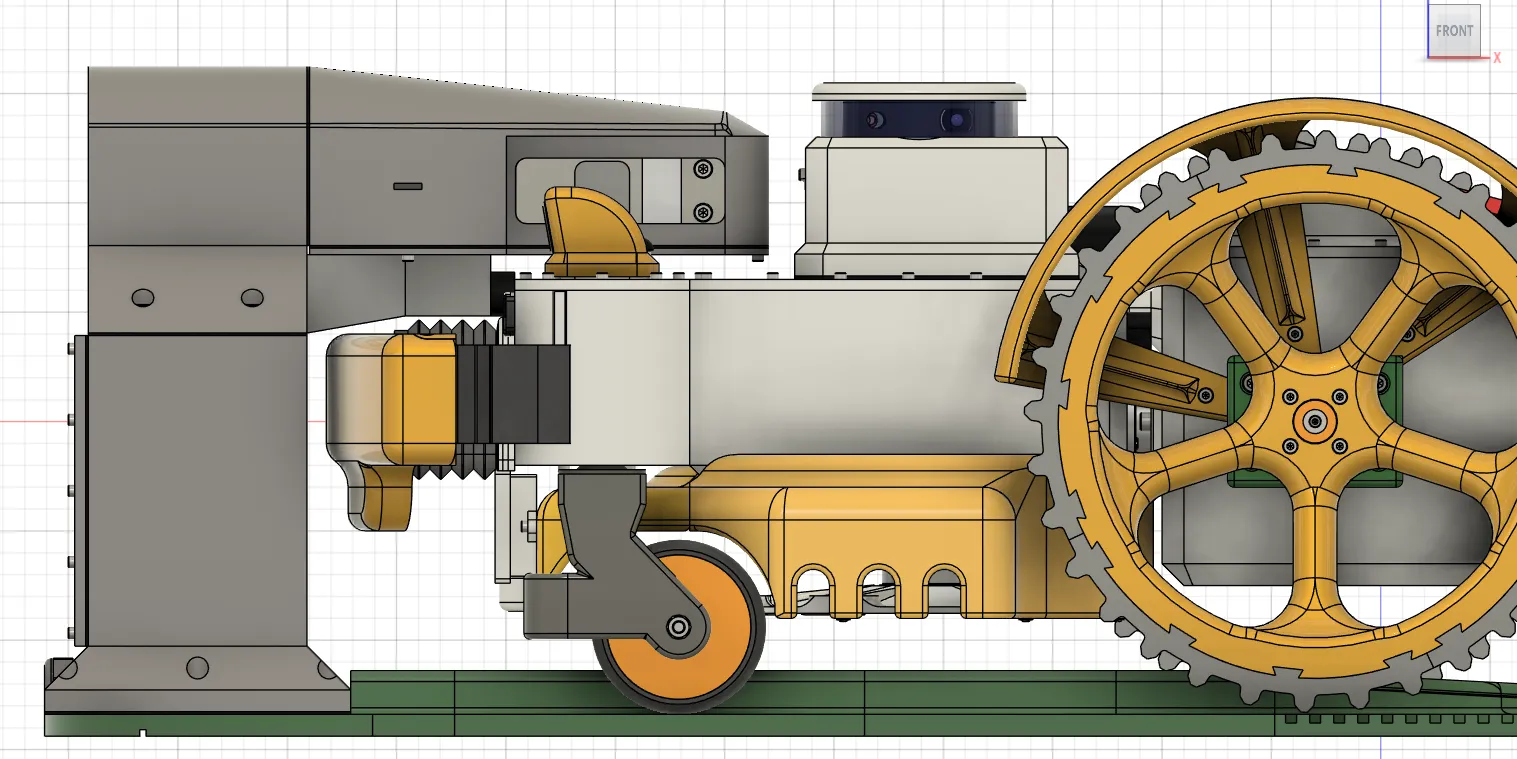Select the gray caster wheel bracket
This screenshot has height=759, width=1517.
(610, 560)
